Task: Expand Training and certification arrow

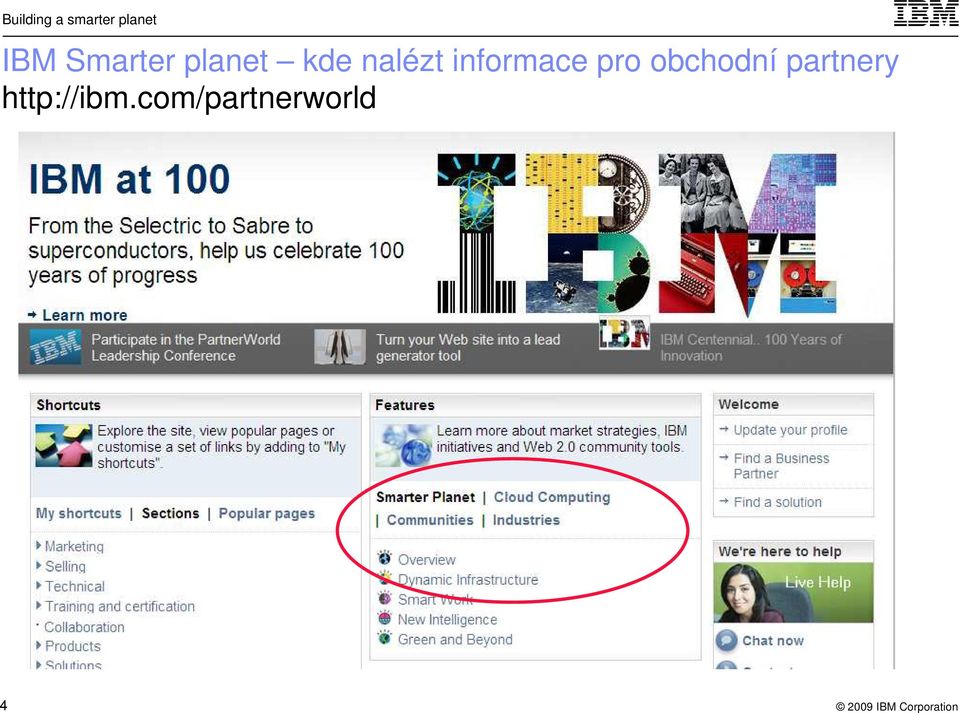Action: [39, 606]
